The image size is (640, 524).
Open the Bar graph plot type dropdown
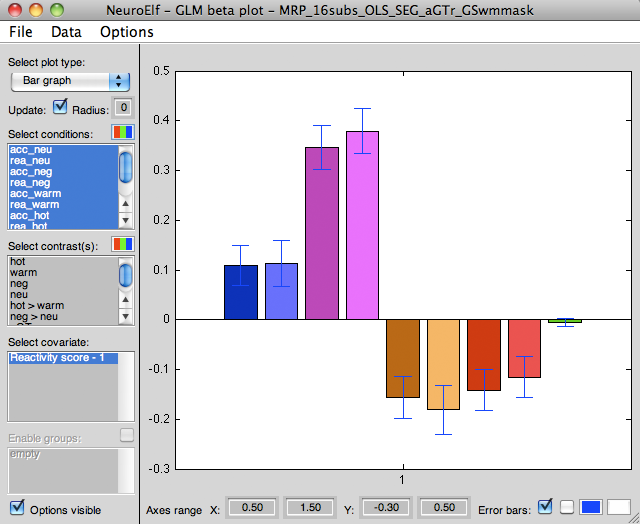71,81
